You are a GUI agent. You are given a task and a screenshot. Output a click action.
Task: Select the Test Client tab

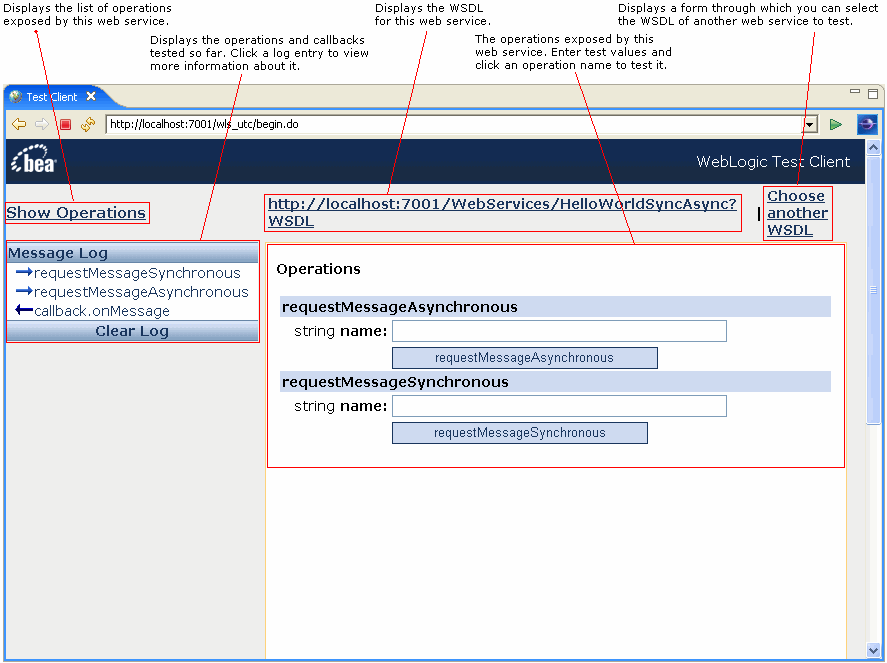[51, 97]
